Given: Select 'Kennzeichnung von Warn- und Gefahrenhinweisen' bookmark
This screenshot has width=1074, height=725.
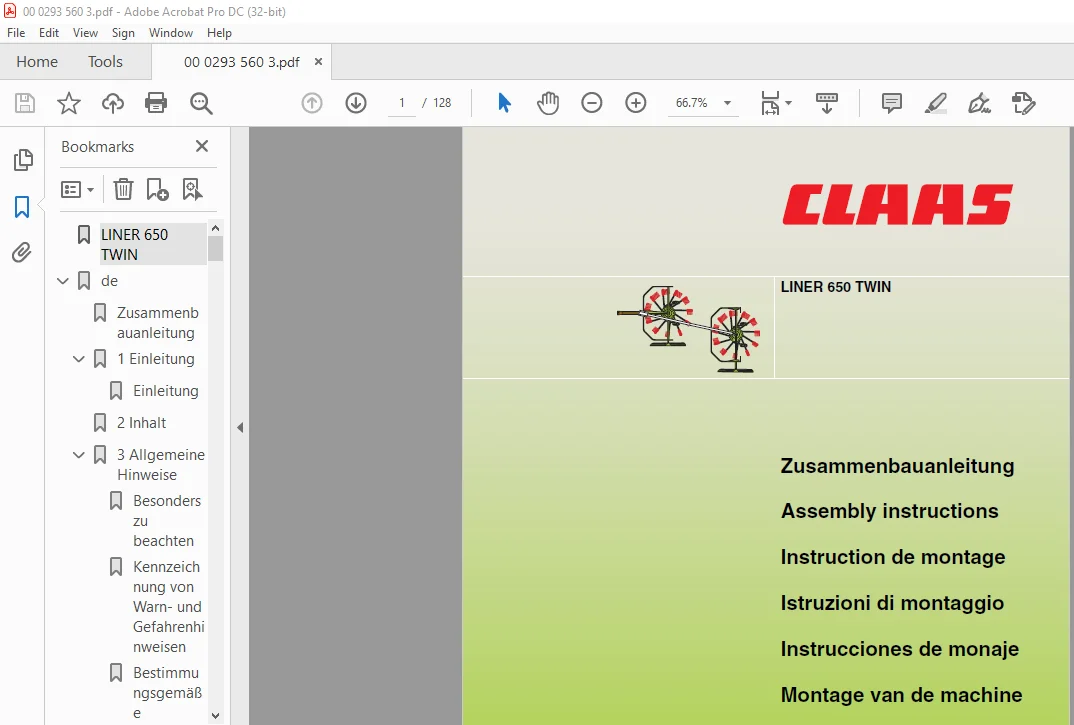Looking at the screenshot, I should [x=168, y=606].
